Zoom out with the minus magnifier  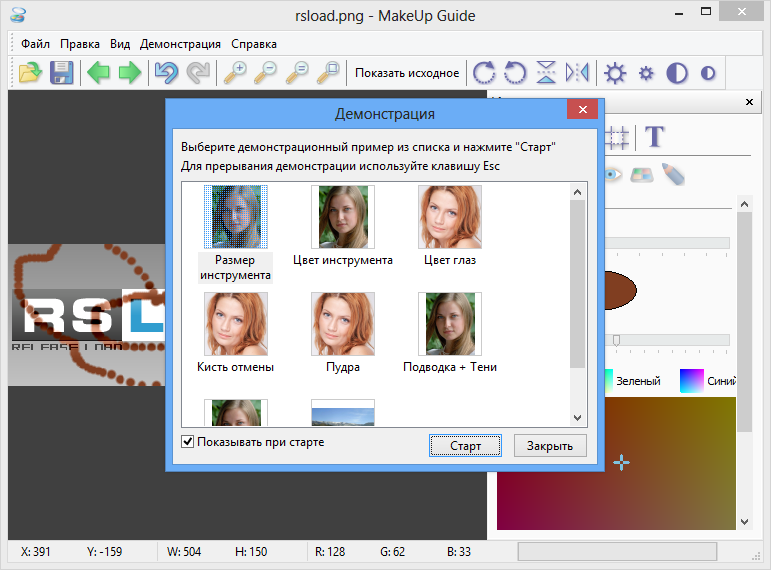pyautogui.click(x=266, y=73)
